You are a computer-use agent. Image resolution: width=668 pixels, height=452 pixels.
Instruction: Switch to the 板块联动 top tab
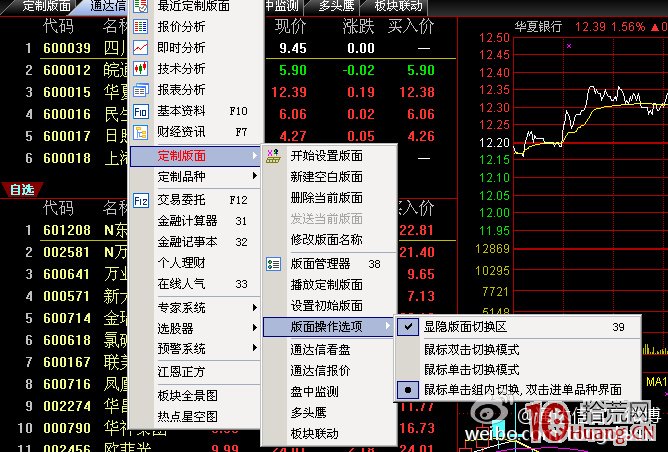[398, 6]
